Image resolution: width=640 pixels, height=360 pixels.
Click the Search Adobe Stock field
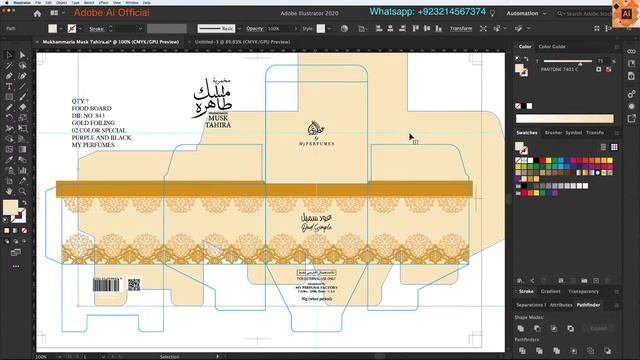pyautogui.click(x=586, y=14)
